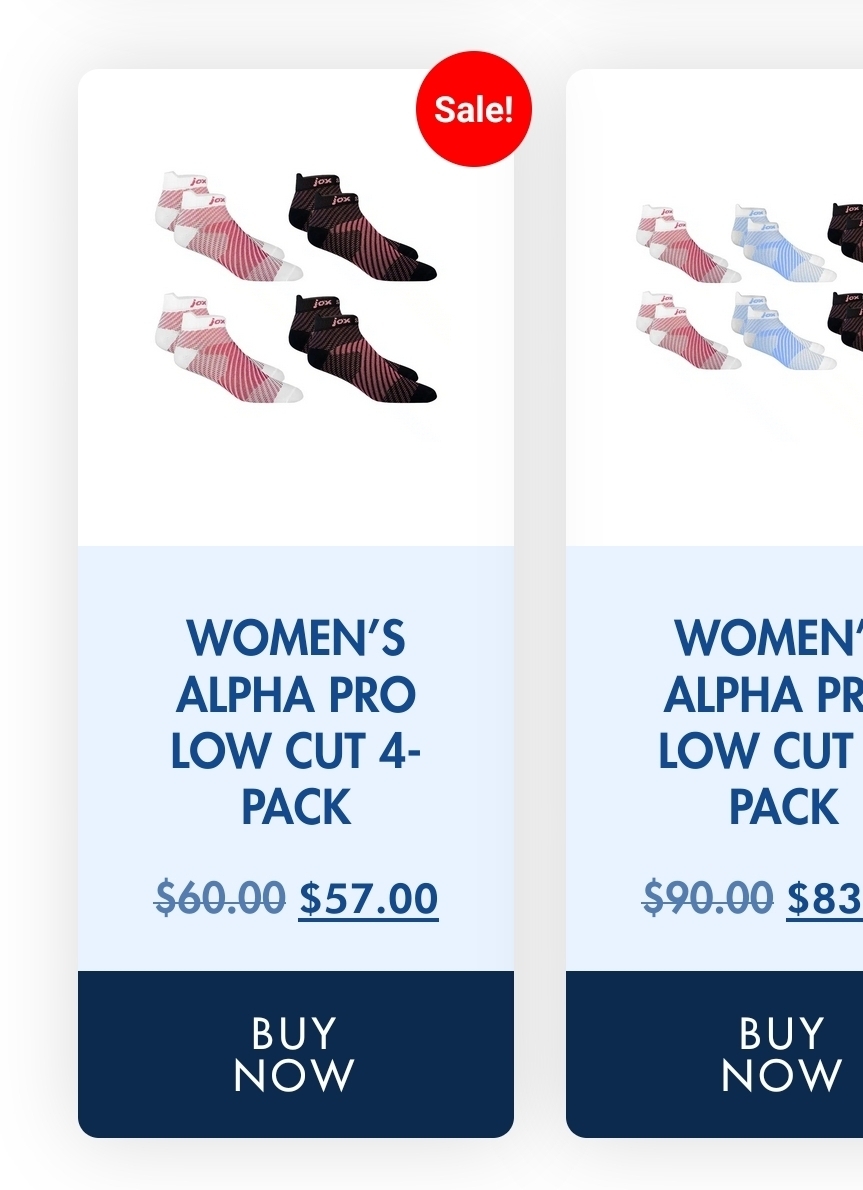Viewport: 863px width, 1190px height.
Task: Select bottom-right black sock pair in 4-pack image
Action: (361, 349)
